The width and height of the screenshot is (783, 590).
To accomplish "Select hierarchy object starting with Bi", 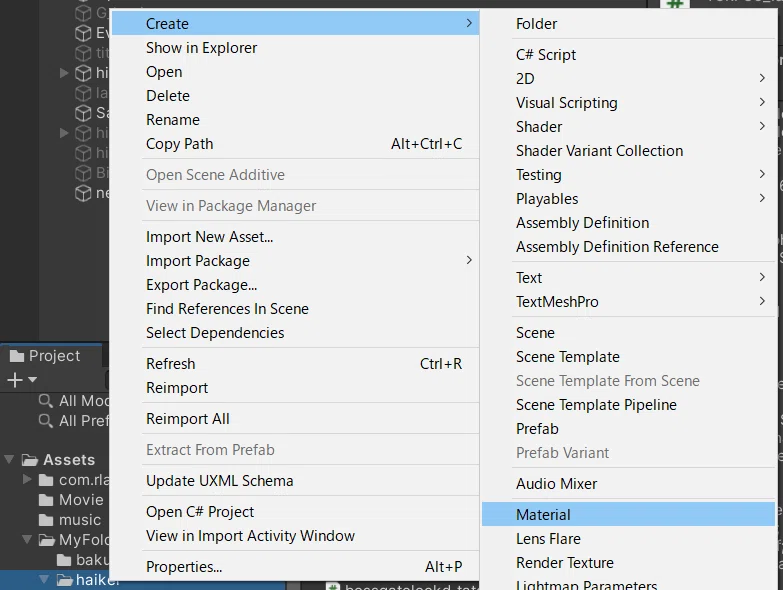I will click(x=91, y=173).
